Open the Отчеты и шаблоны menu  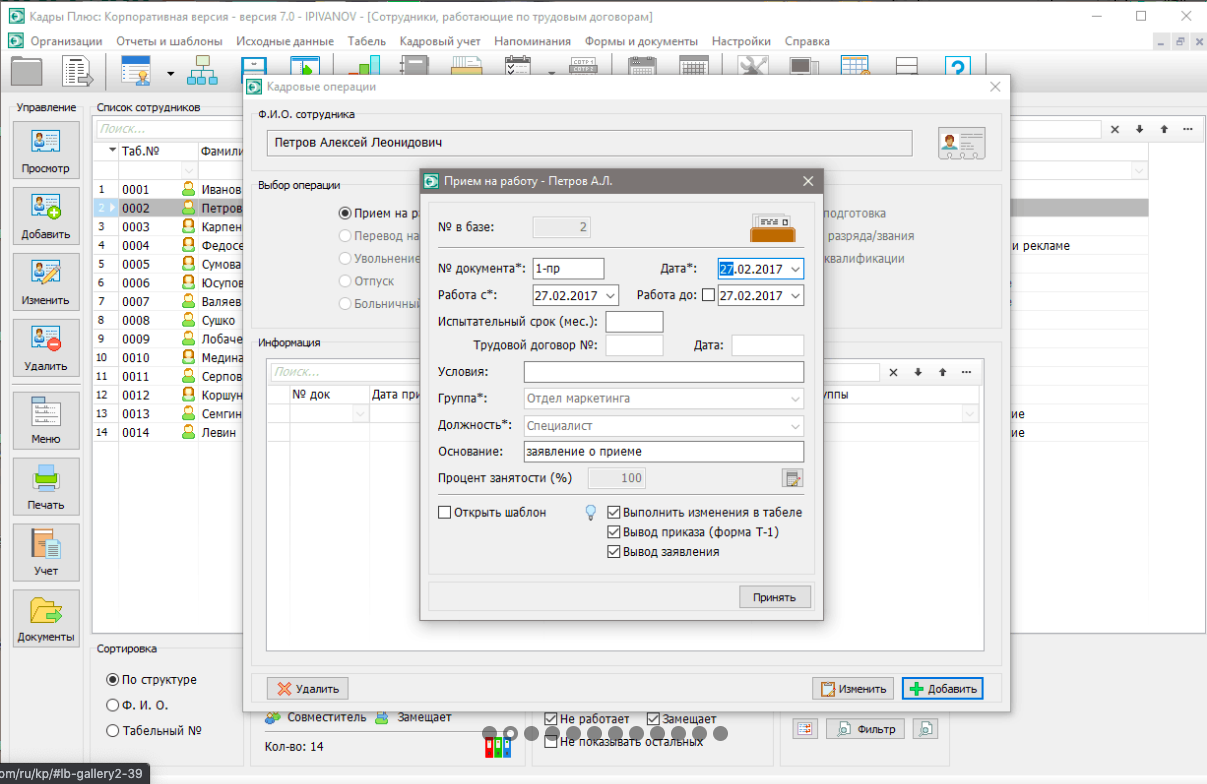coord(169,41)
